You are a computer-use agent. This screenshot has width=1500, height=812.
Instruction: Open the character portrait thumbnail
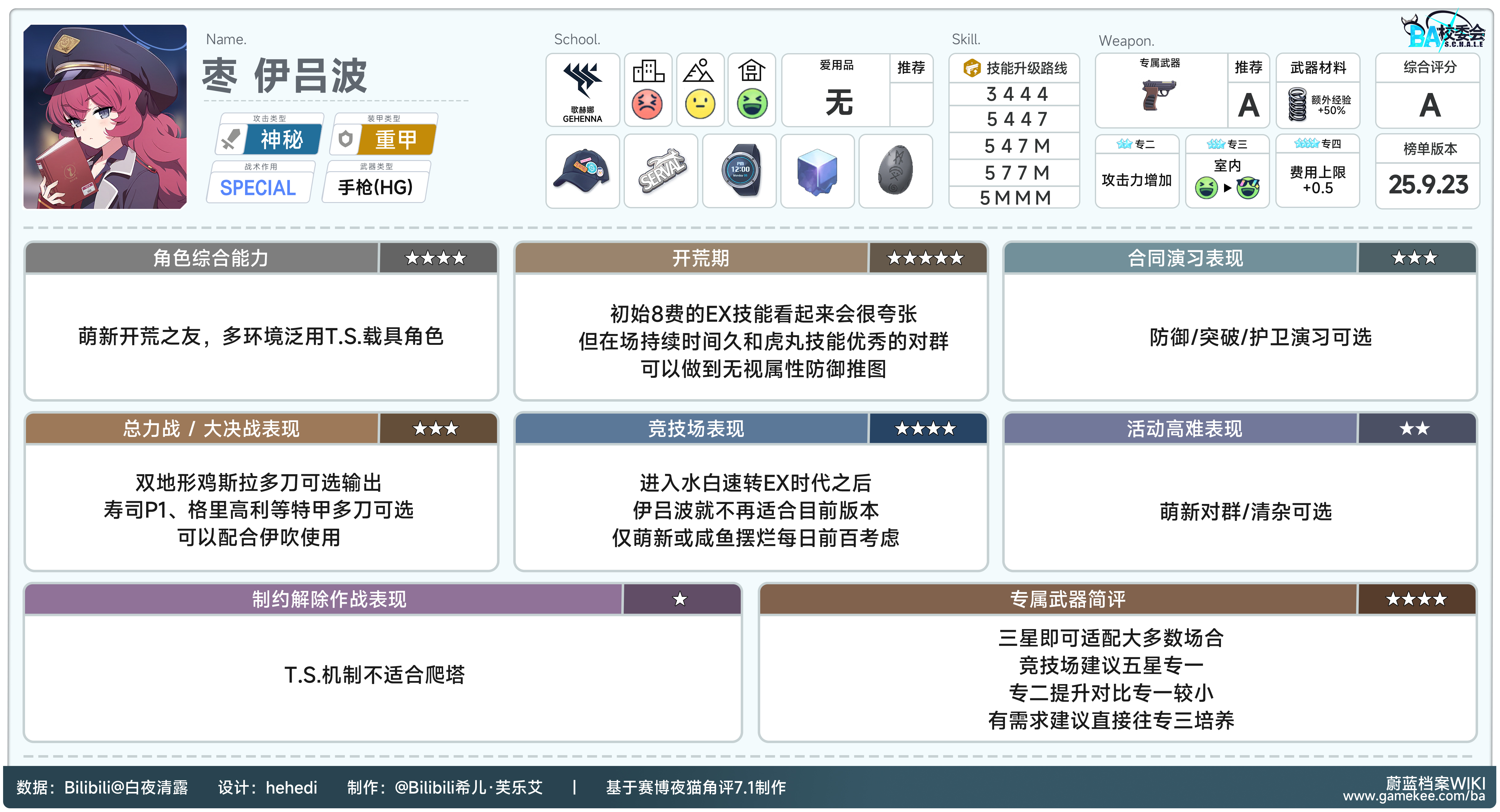pyautogui.click(x=105, y=116)
